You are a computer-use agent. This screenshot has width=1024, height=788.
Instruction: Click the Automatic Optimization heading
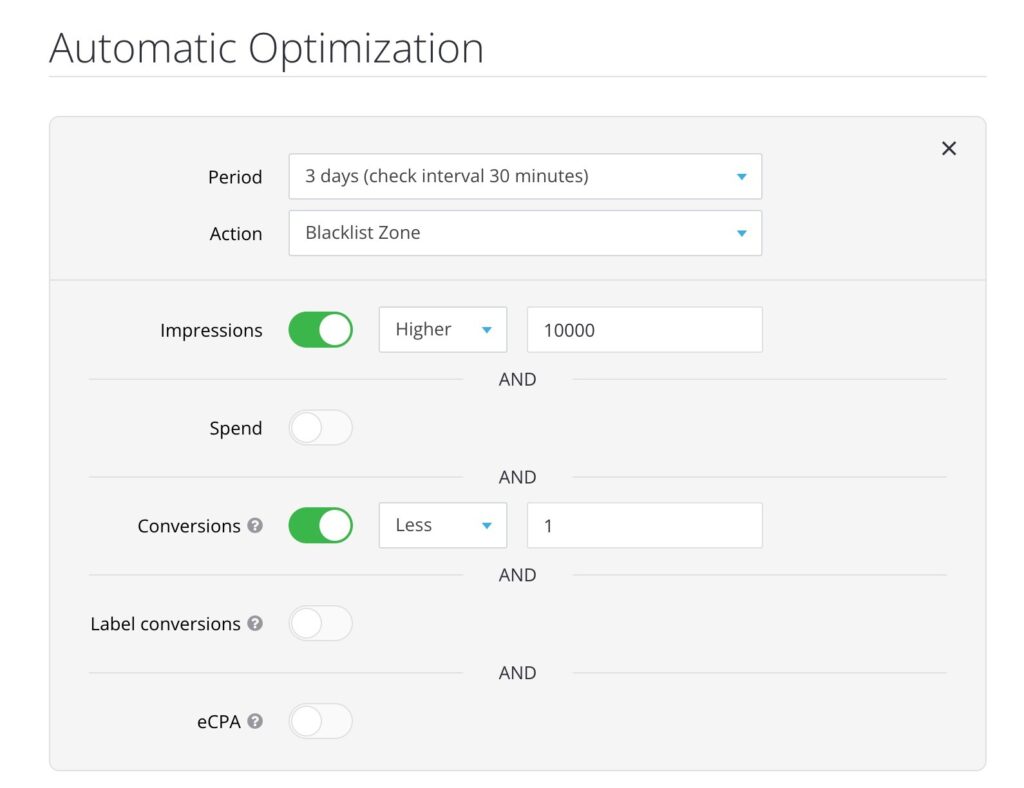coord(266,48)
